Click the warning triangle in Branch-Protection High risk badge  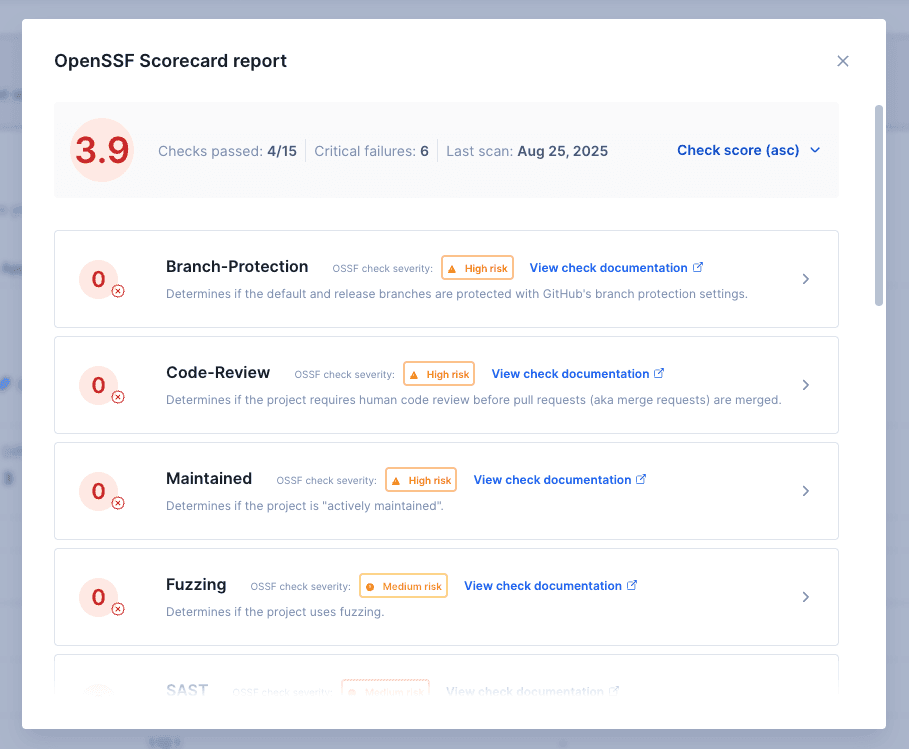coord(454,267)
